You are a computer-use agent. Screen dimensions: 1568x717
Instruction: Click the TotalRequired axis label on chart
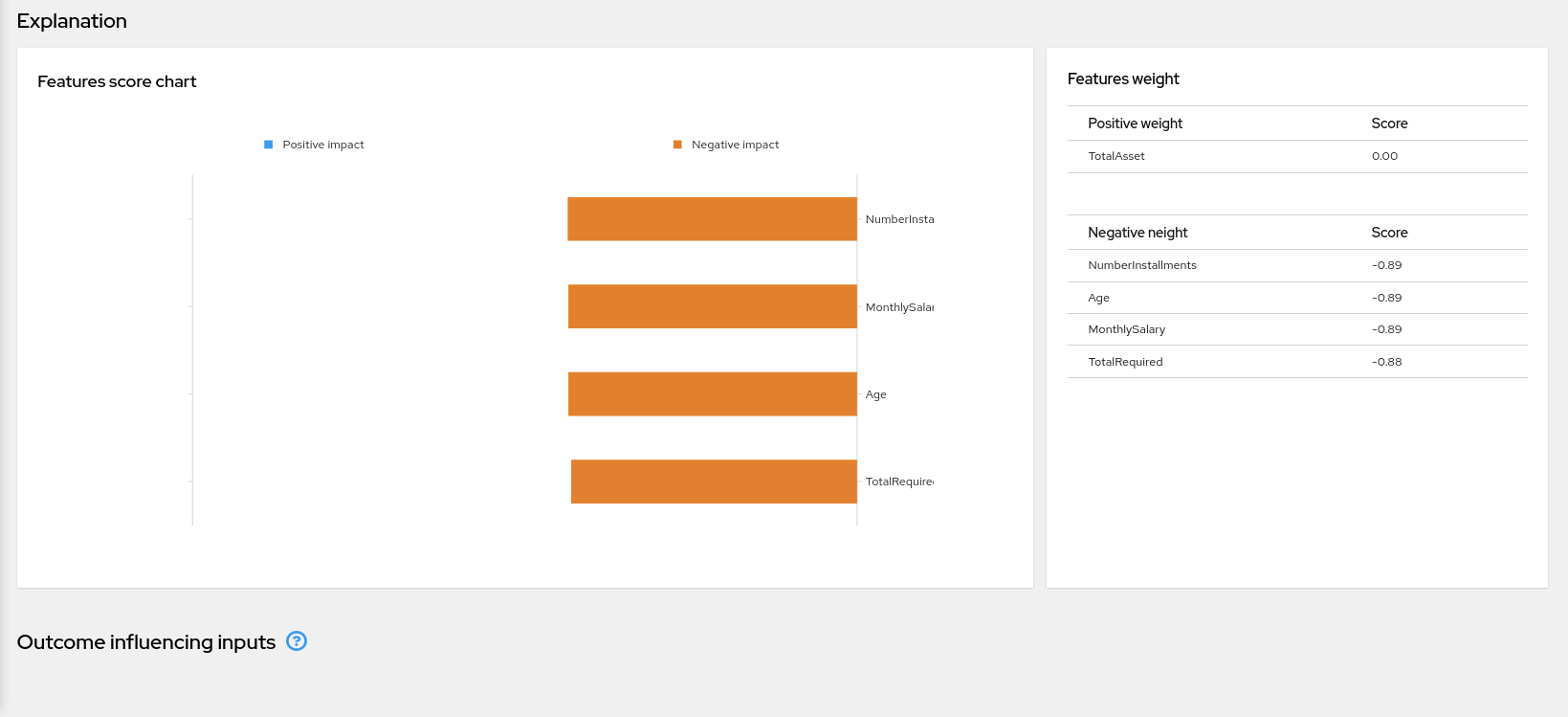click(x=899, y=482)
